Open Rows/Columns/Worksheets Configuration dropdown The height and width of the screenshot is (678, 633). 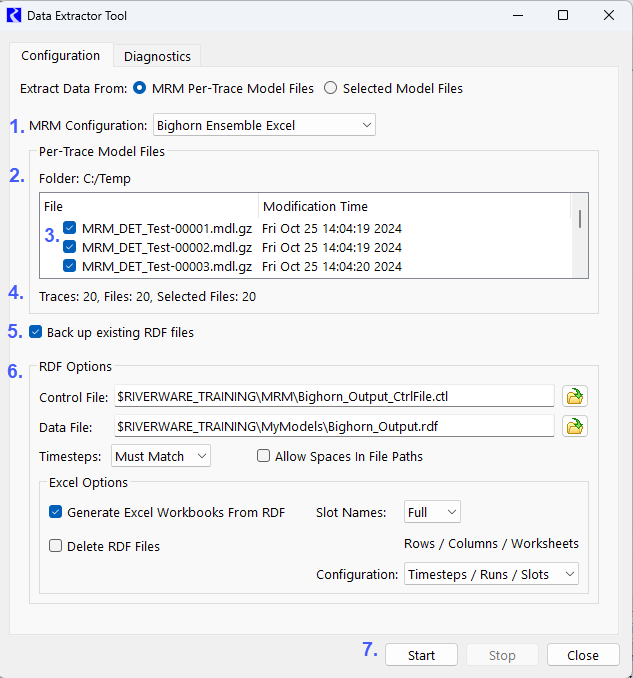(491, 574)
